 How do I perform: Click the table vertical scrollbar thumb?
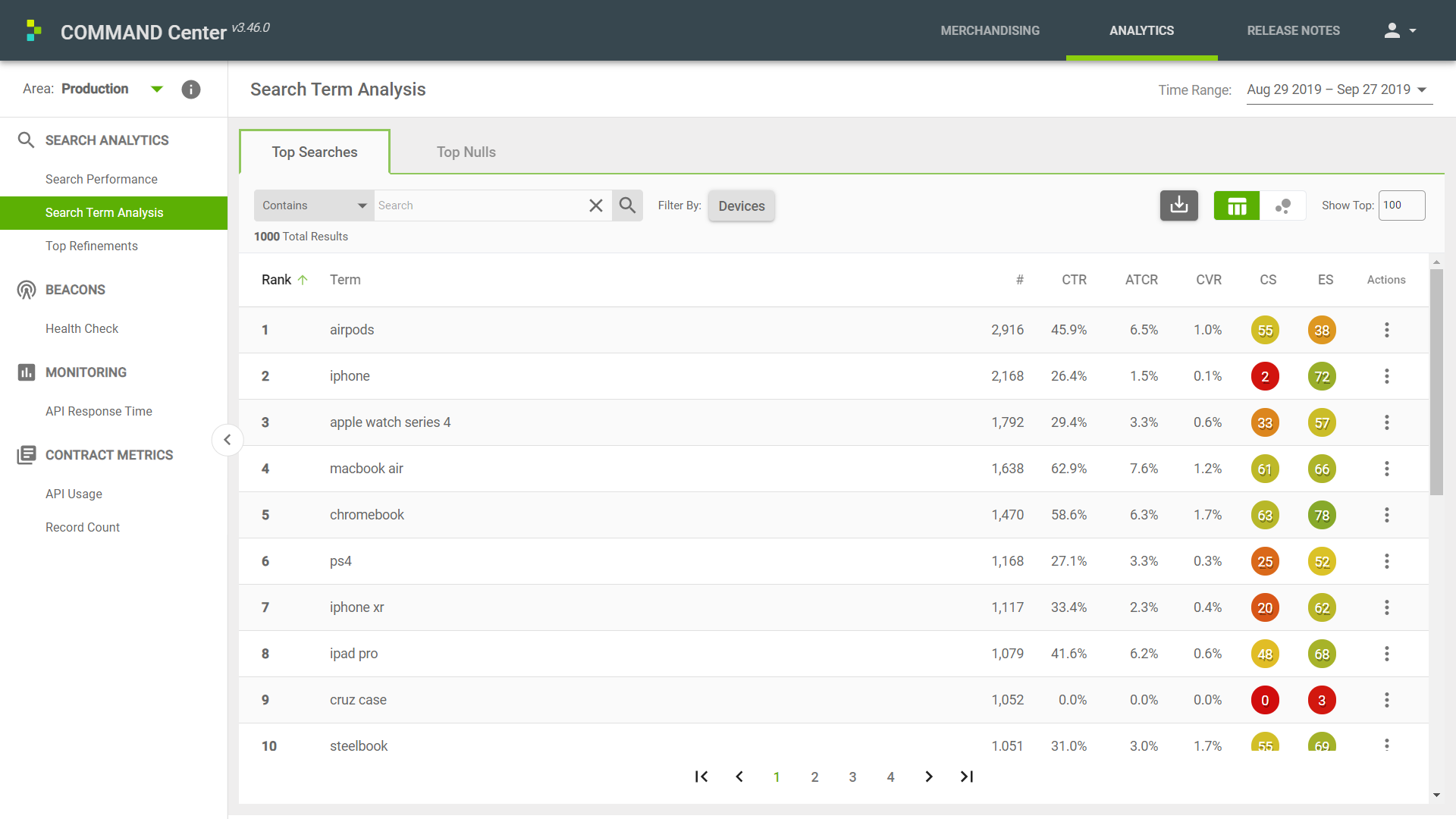(1436, 382)
